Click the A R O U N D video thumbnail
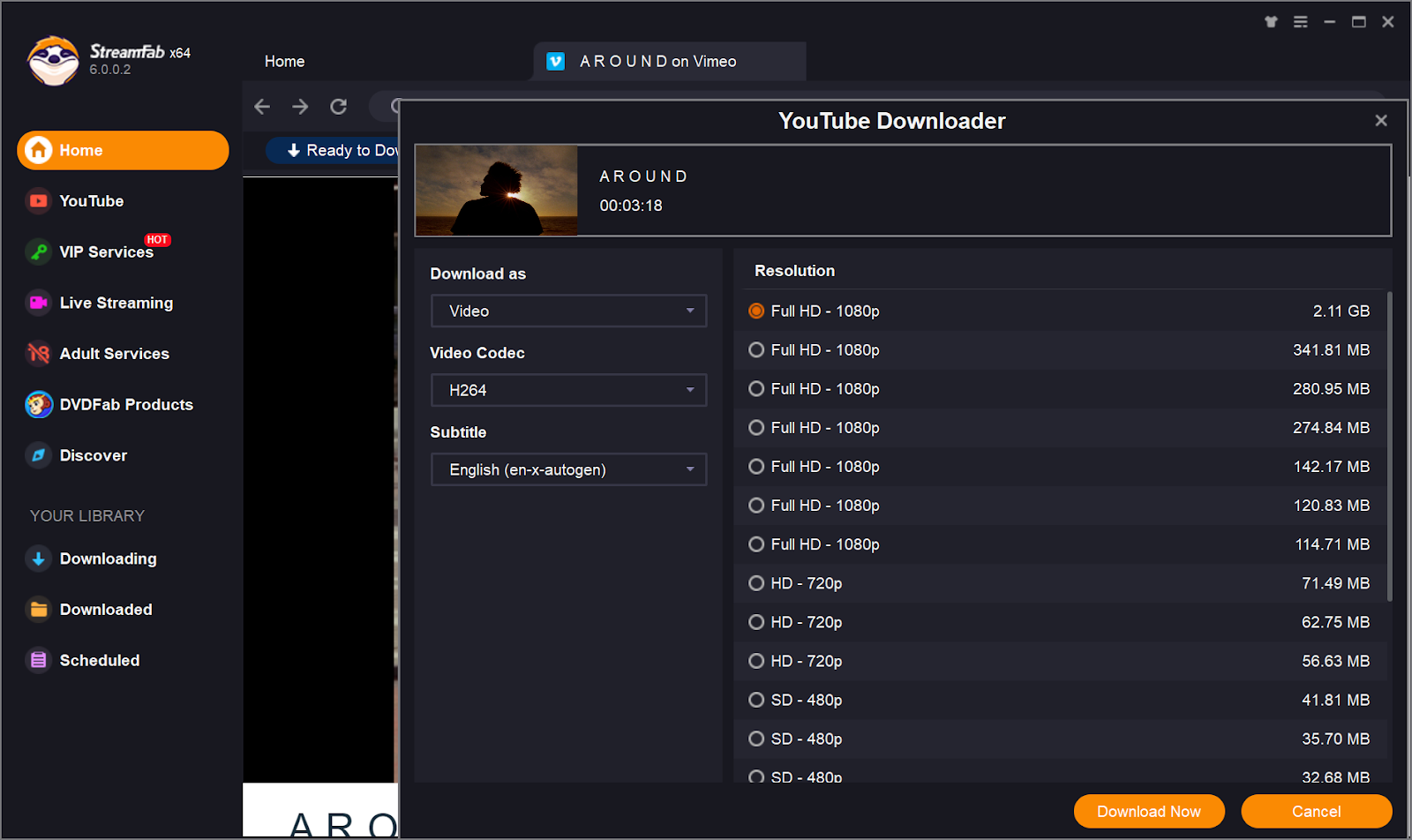Image resolution: width=1412 pixels, height=840 pixels. pos(496,191)
